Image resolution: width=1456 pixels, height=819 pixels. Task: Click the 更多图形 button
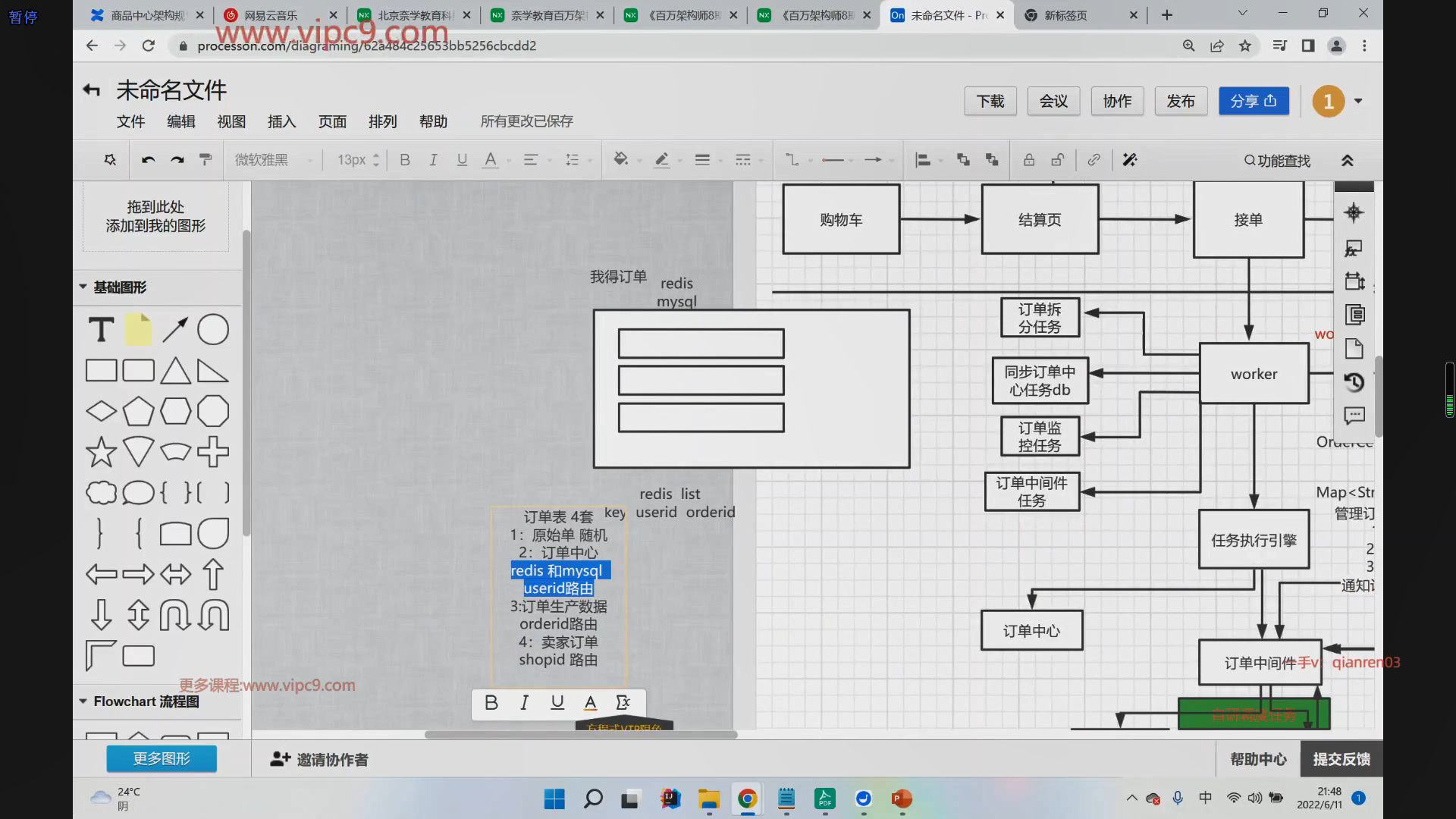click(162, 759)
